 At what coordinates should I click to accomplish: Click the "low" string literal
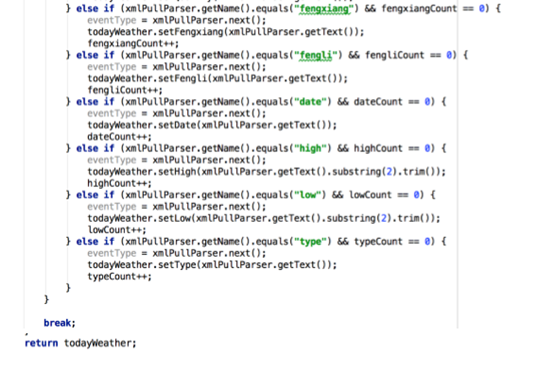click(307, 195)
